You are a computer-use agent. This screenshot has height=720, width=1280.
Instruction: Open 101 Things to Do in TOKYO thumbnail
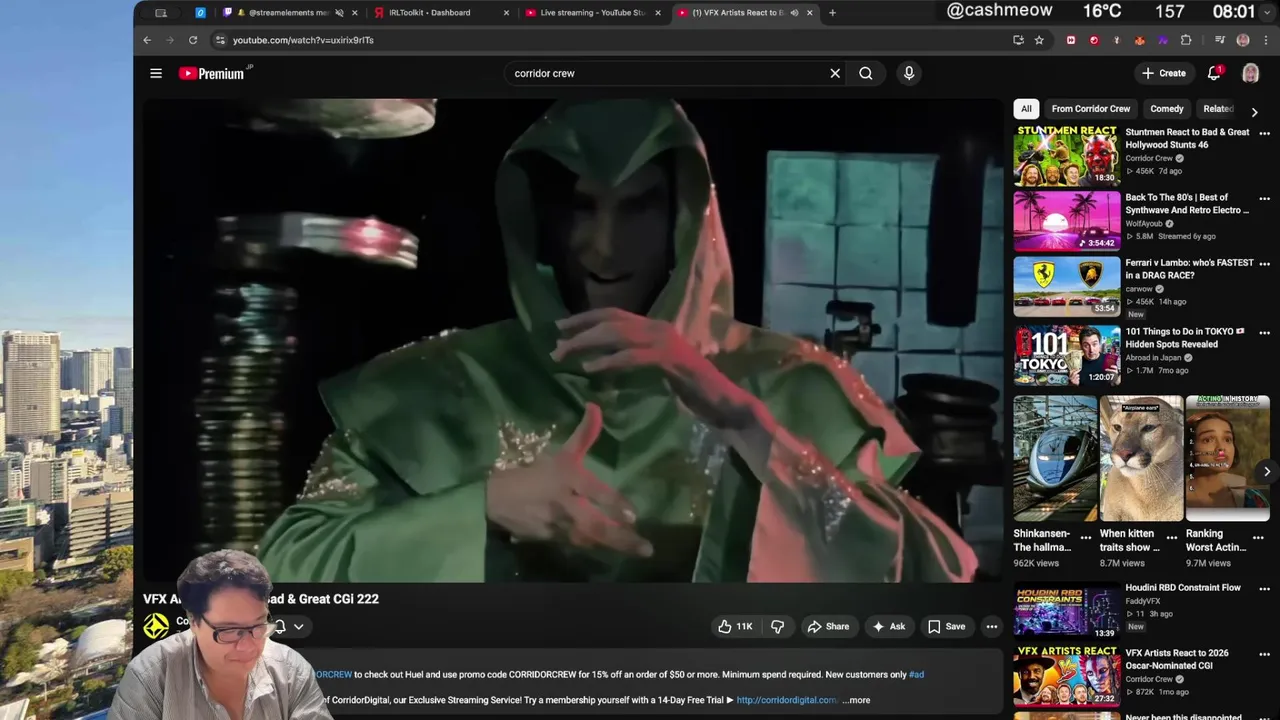coord(1066,355)
